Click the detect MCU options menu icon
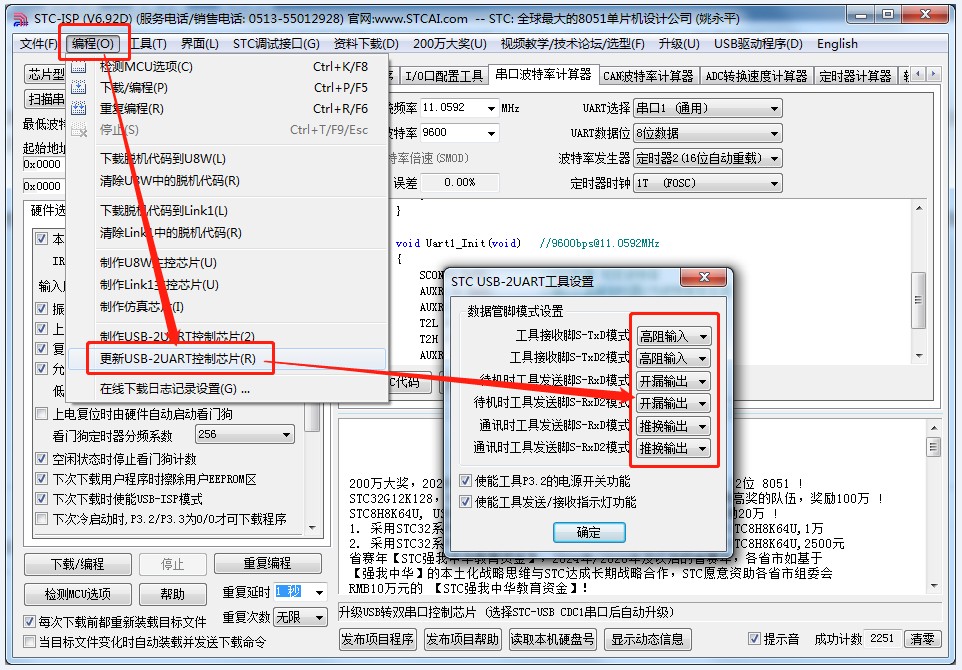The image size is (962, 670). [79, 67]
